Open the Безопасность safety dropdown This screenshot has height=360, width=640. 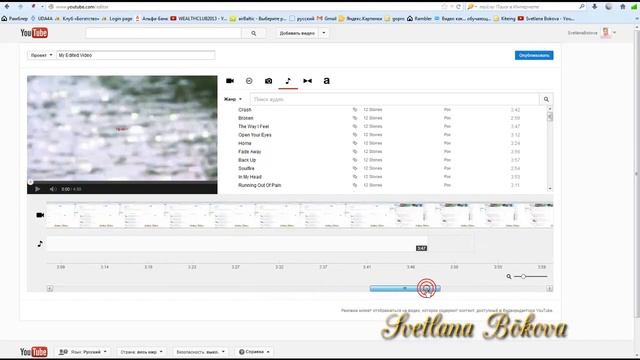[x=200, y=351]
